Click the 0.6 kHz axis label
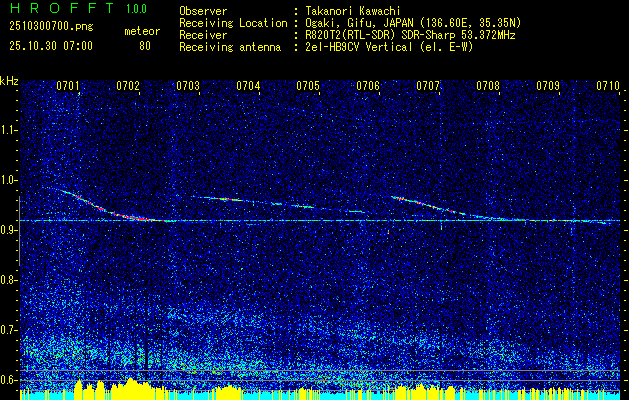The width and height of the screenshot is (629, 400). (x=8, y=380)
